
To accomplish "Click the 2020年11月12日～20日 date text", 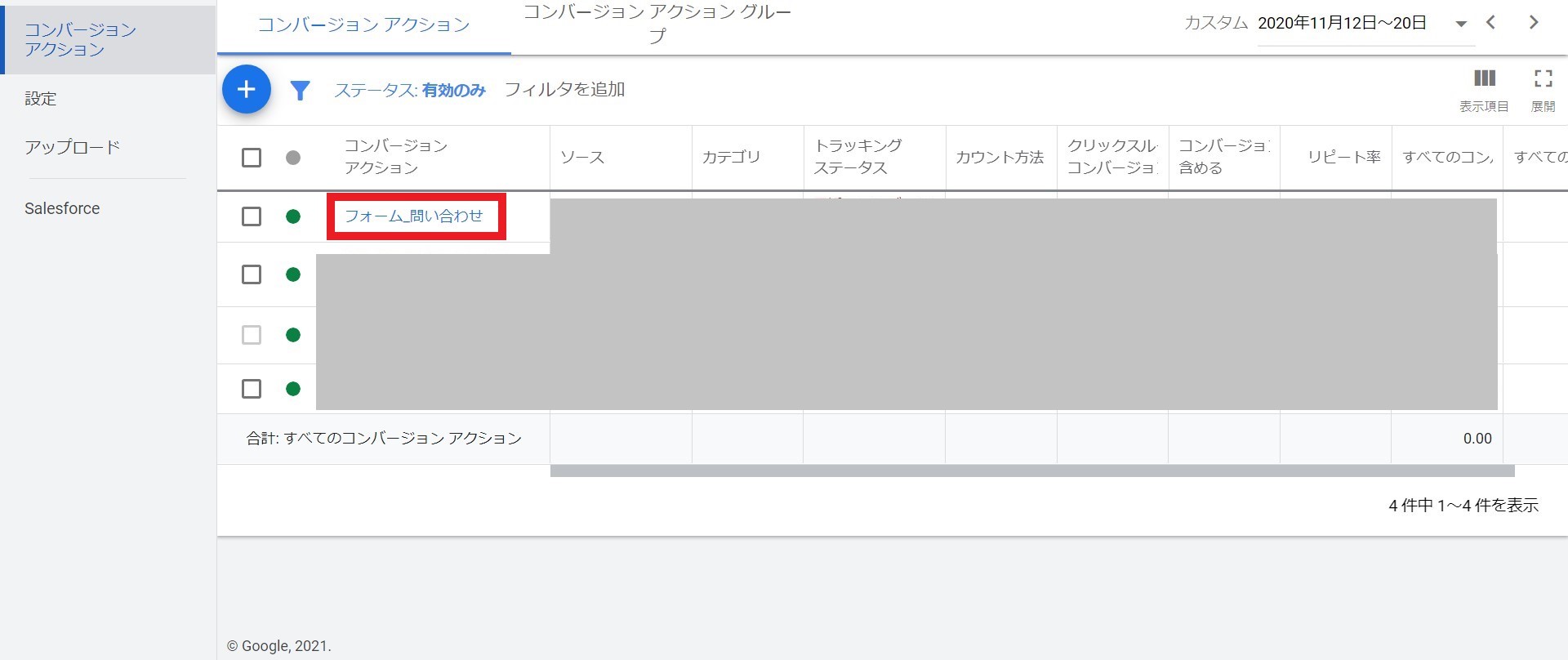I will click(1343, 23).
